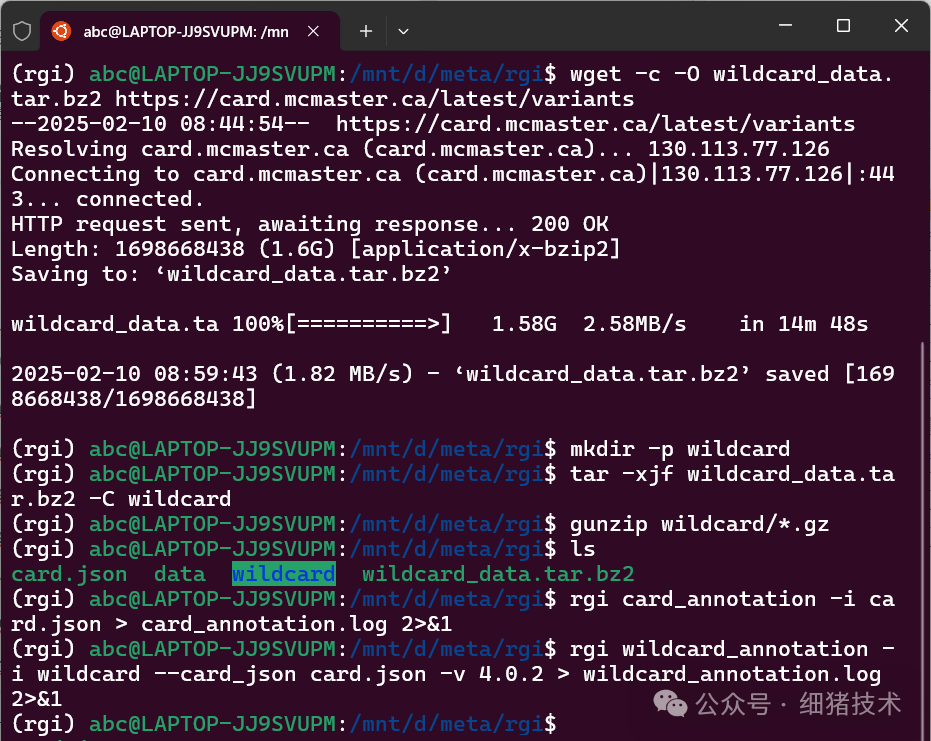Image resolution: width=931 pixels, height=741 pixels.
Task: Click the highlighted wildcard directory name
Action: [283, 573]
